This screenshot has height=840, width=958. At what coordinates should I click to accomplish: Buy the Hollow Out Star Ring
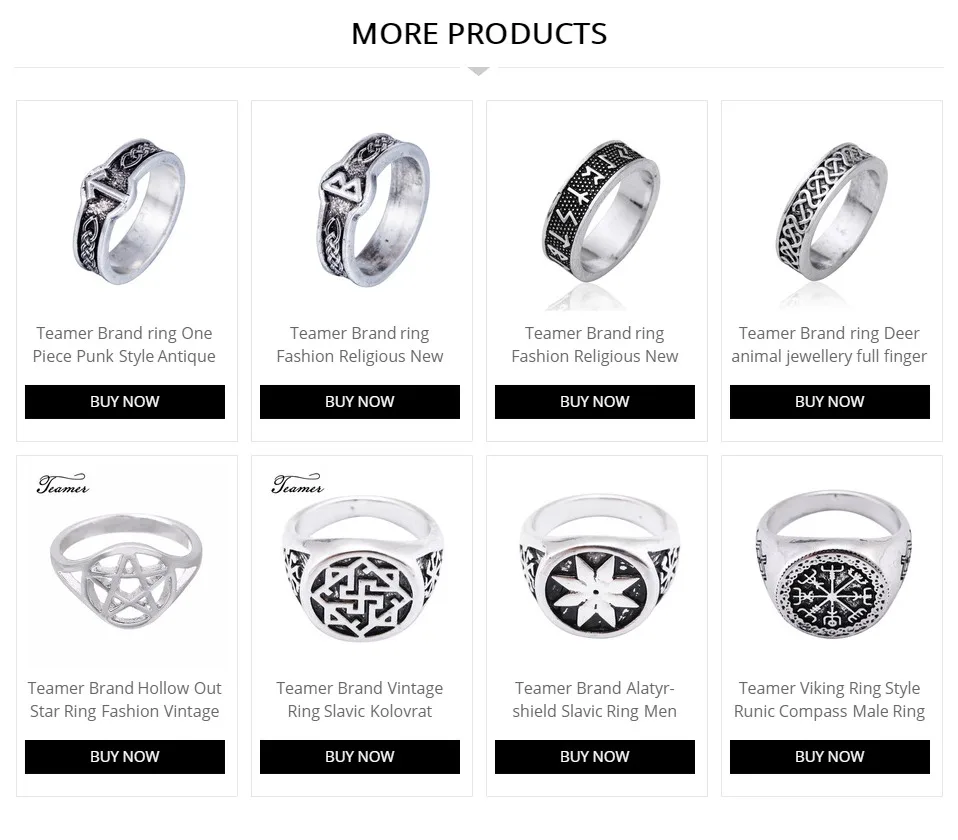125,756
